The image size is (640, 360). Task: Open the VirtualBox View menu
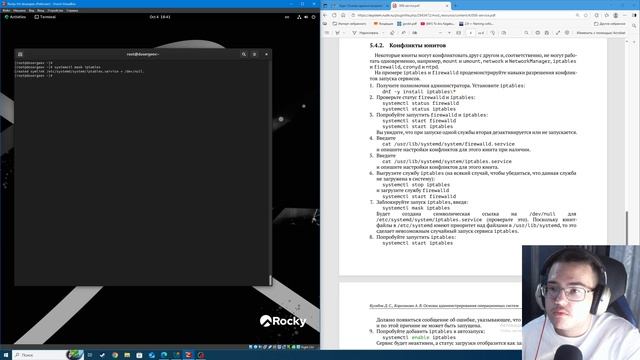(x=31, y=11)
